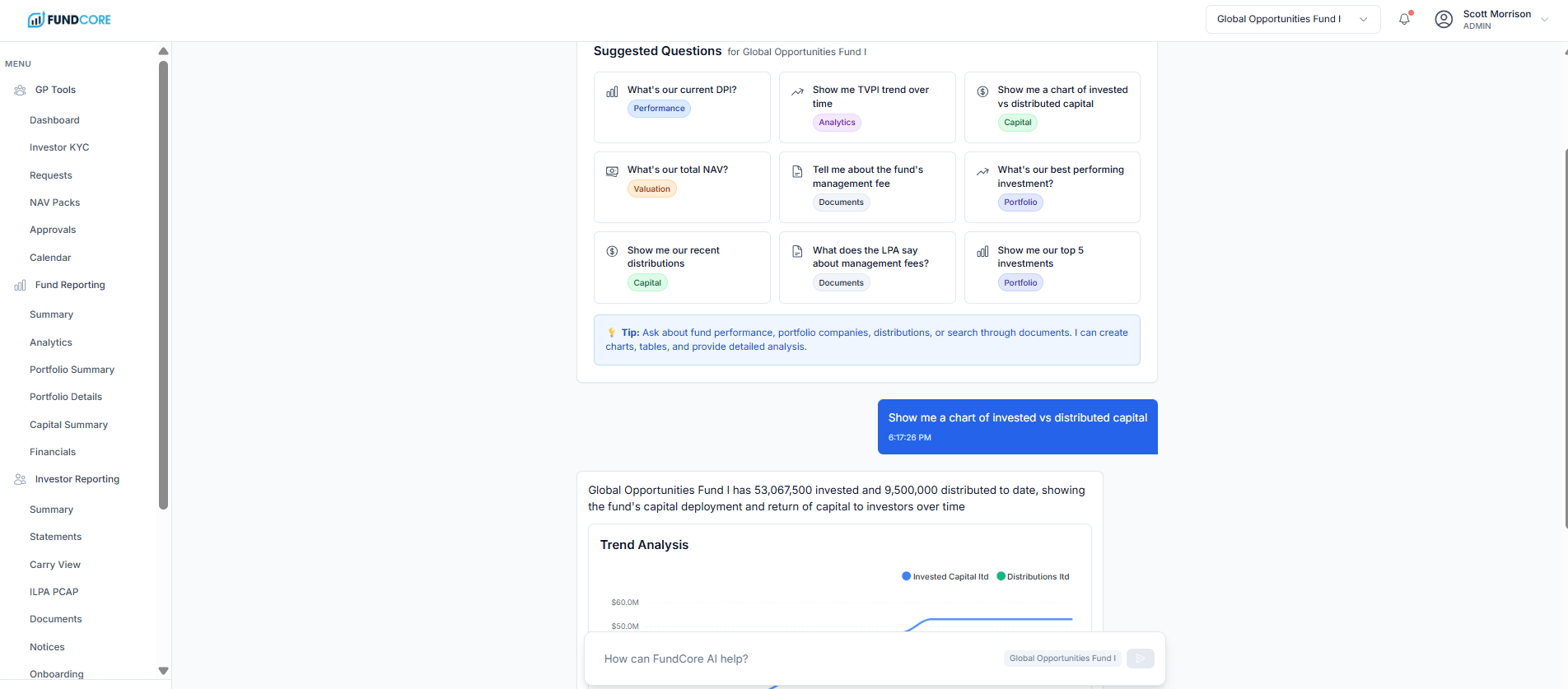Open the Global Opportunities Fund I dropdown
1568x689 pixels.
[x=1292, y=19]
